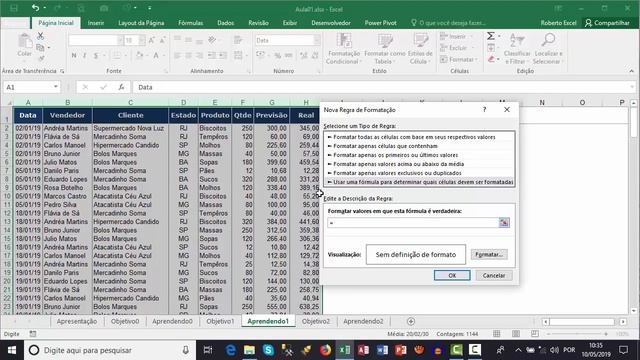
Task: Collapse the ribbon with the chevron
Action: click(x=631, y=71)
